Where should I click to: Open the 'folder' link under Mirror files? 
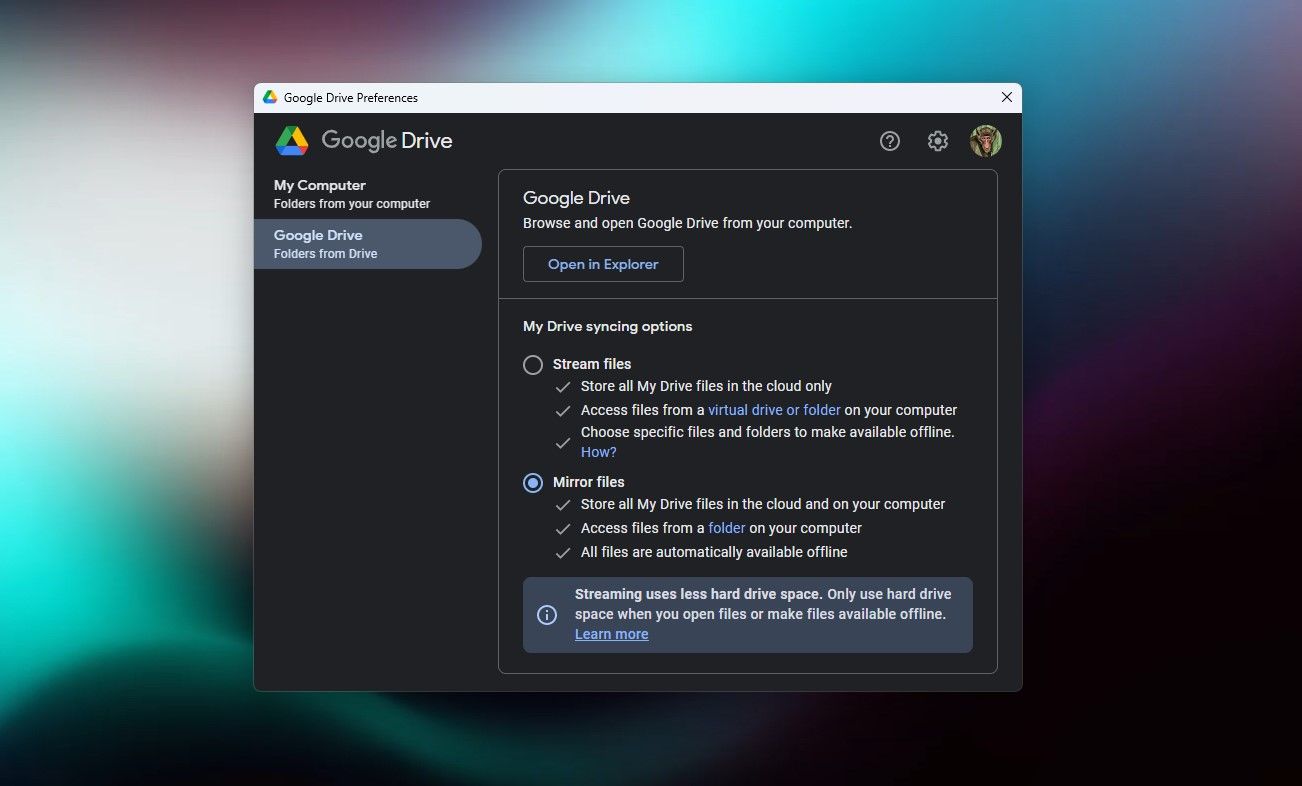coord(726,528)
